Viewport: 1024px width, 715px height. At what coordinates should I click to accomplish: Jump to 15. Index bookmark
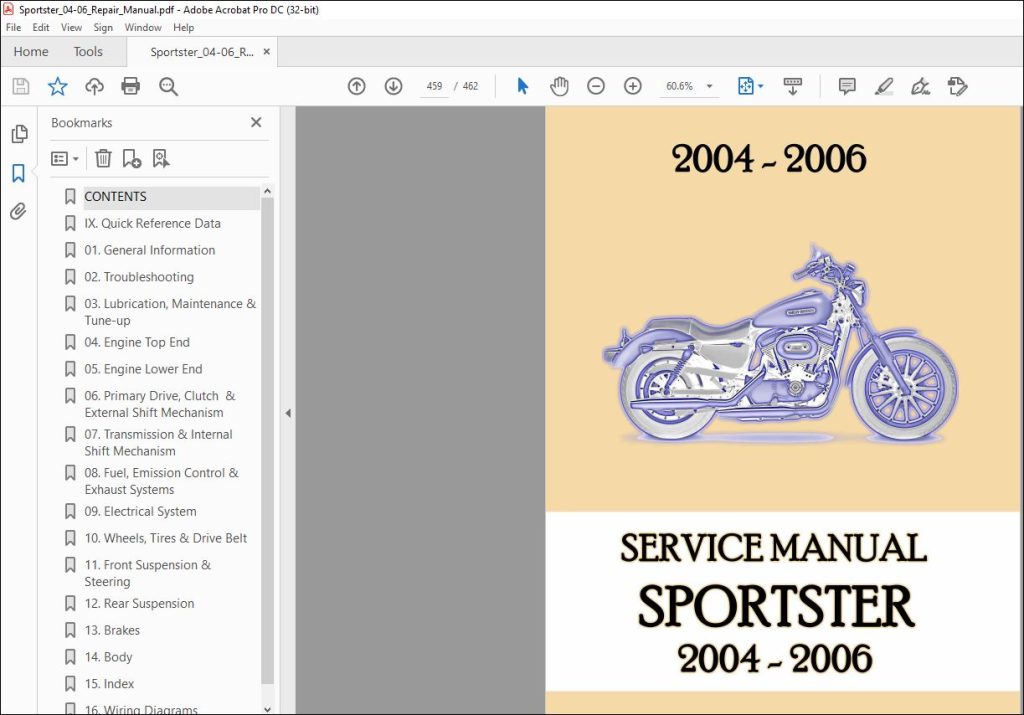tap(109, 684)
